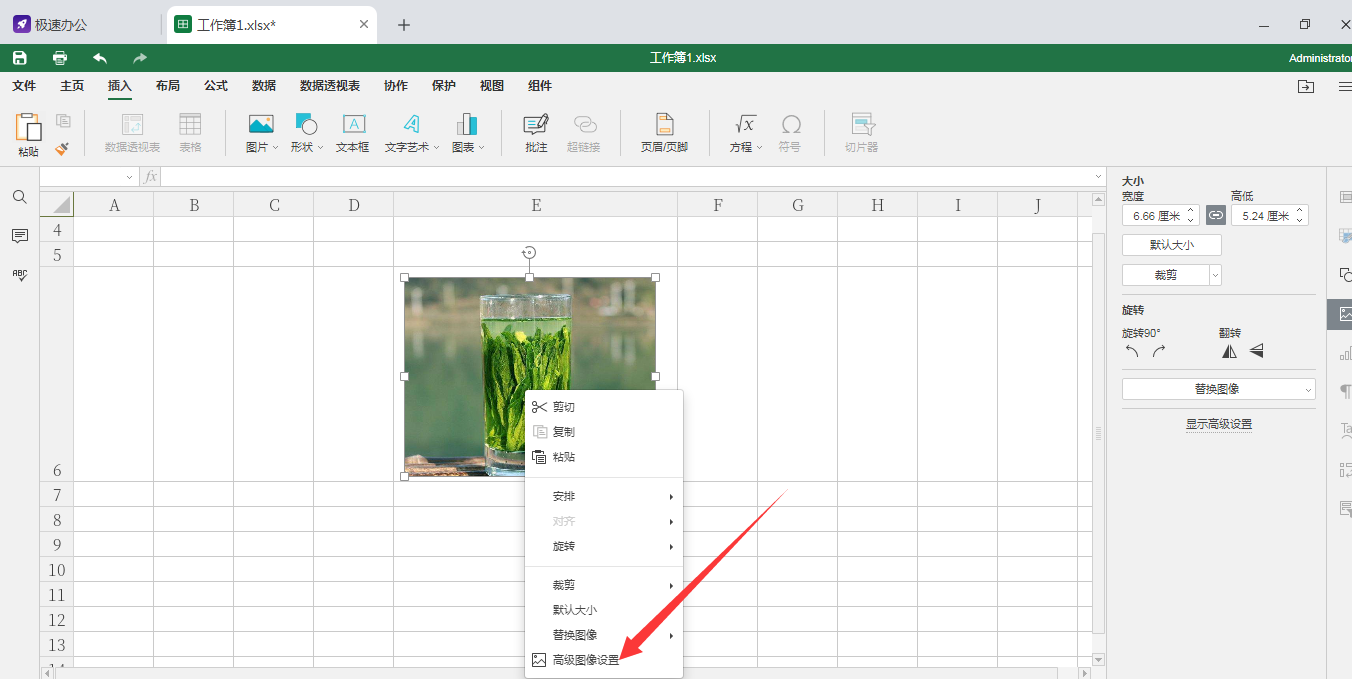Switch to the 主页 tab
The width and height of the screenshot is (1352, 679).
[72, 86]
